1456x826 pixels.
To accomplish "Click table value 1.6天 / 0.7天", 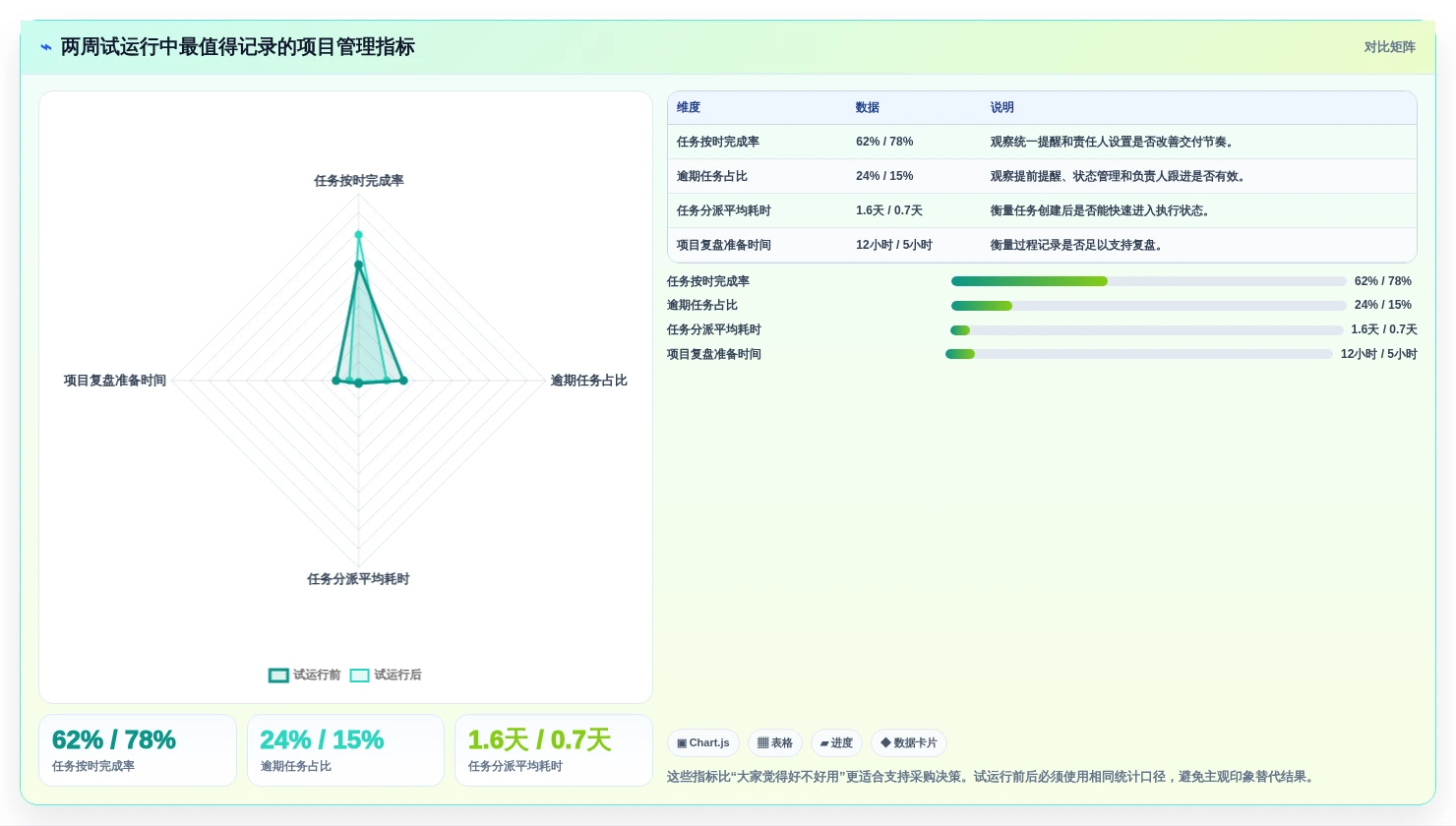I will [889, 211].
